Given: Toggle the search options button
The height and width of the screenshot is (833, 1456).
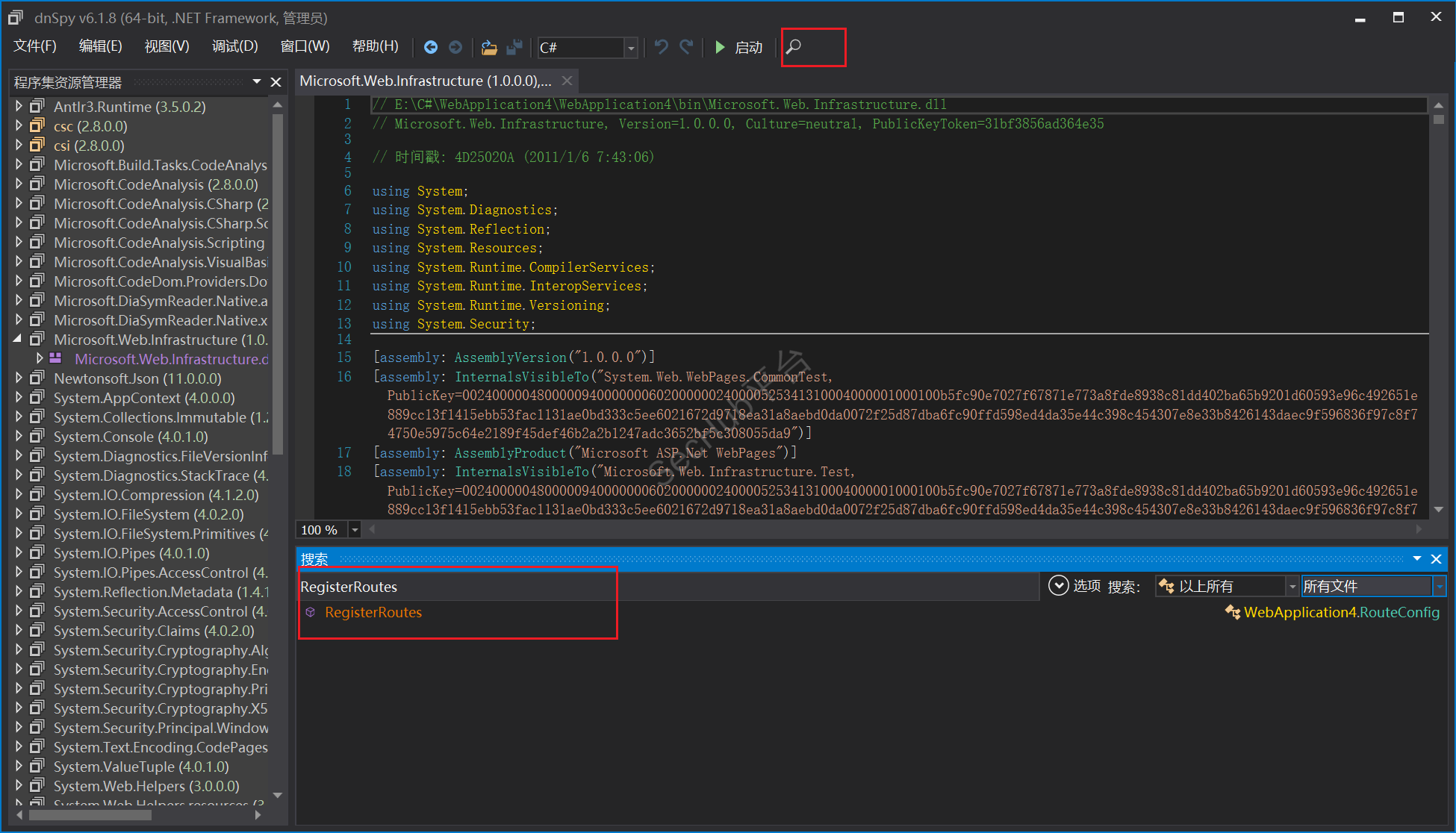Looking at the screenshot, I should (x=1058, y=586).
